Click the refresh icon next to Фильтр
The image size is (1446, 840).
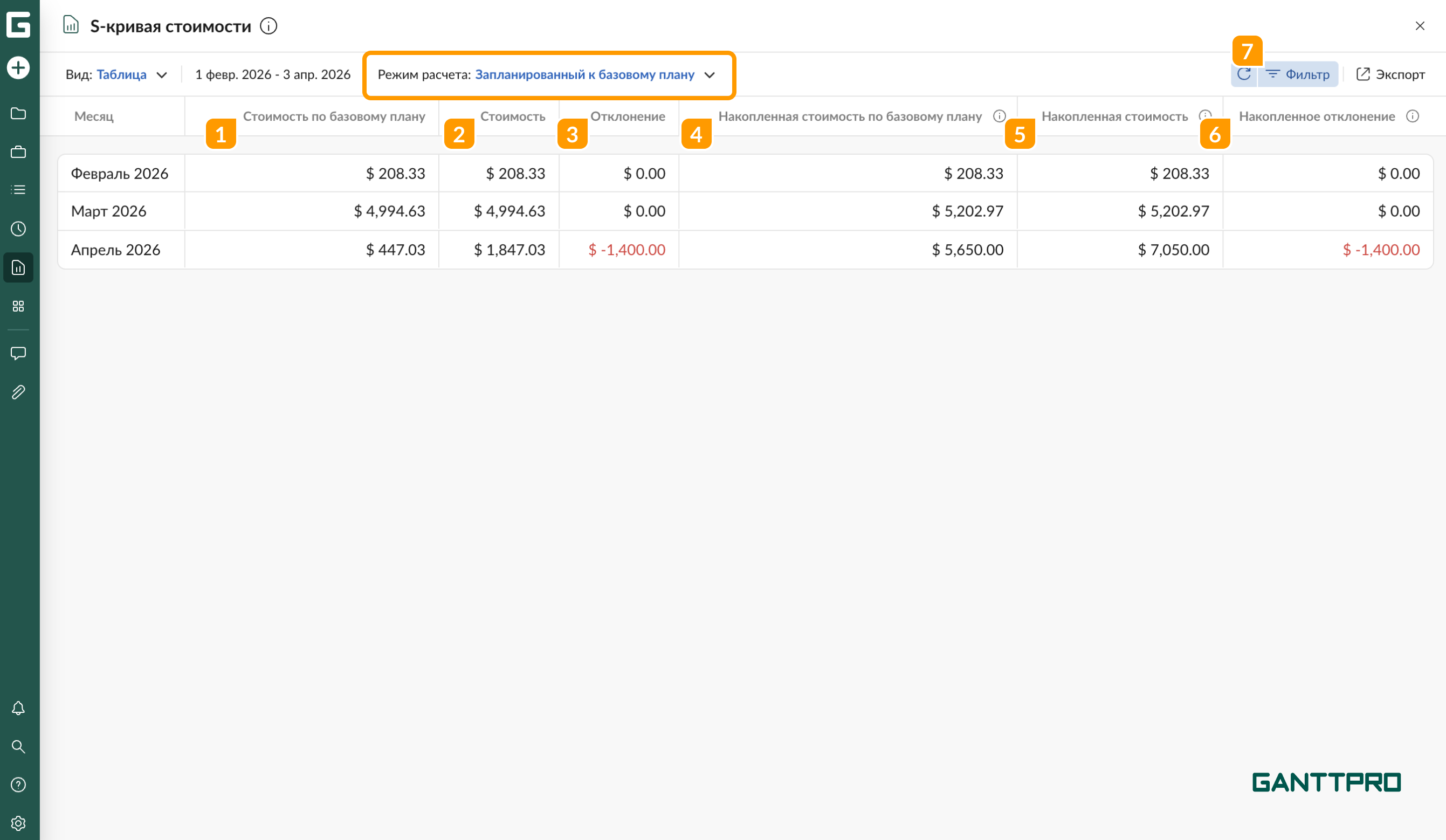coord(1244,74)
